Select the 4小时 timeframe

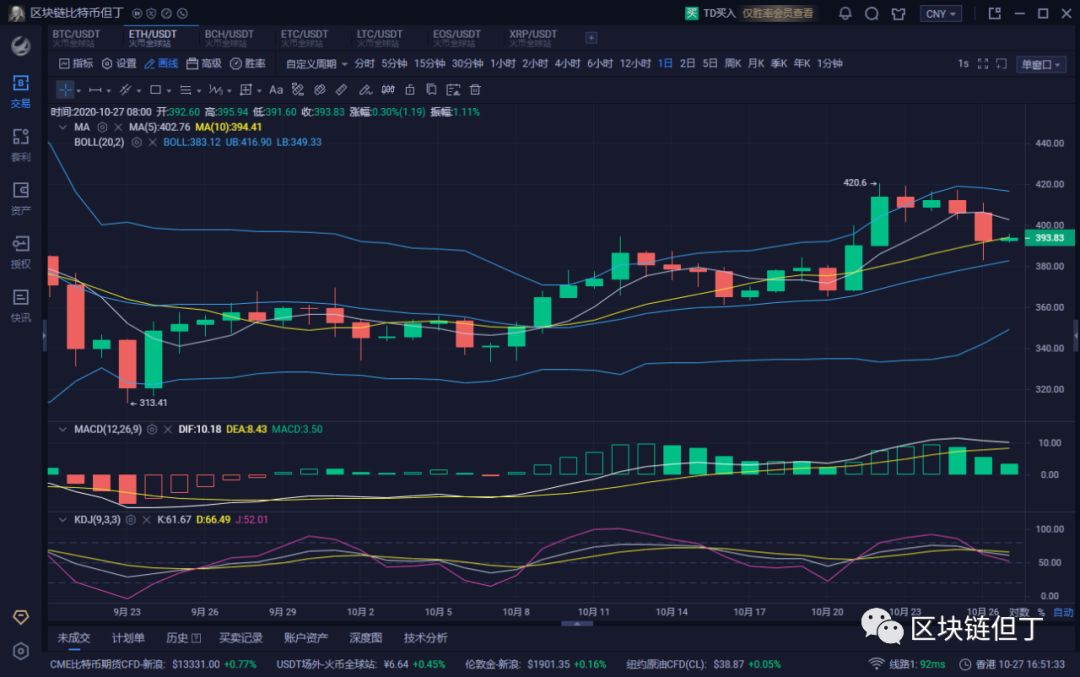[x=567, y=63]
